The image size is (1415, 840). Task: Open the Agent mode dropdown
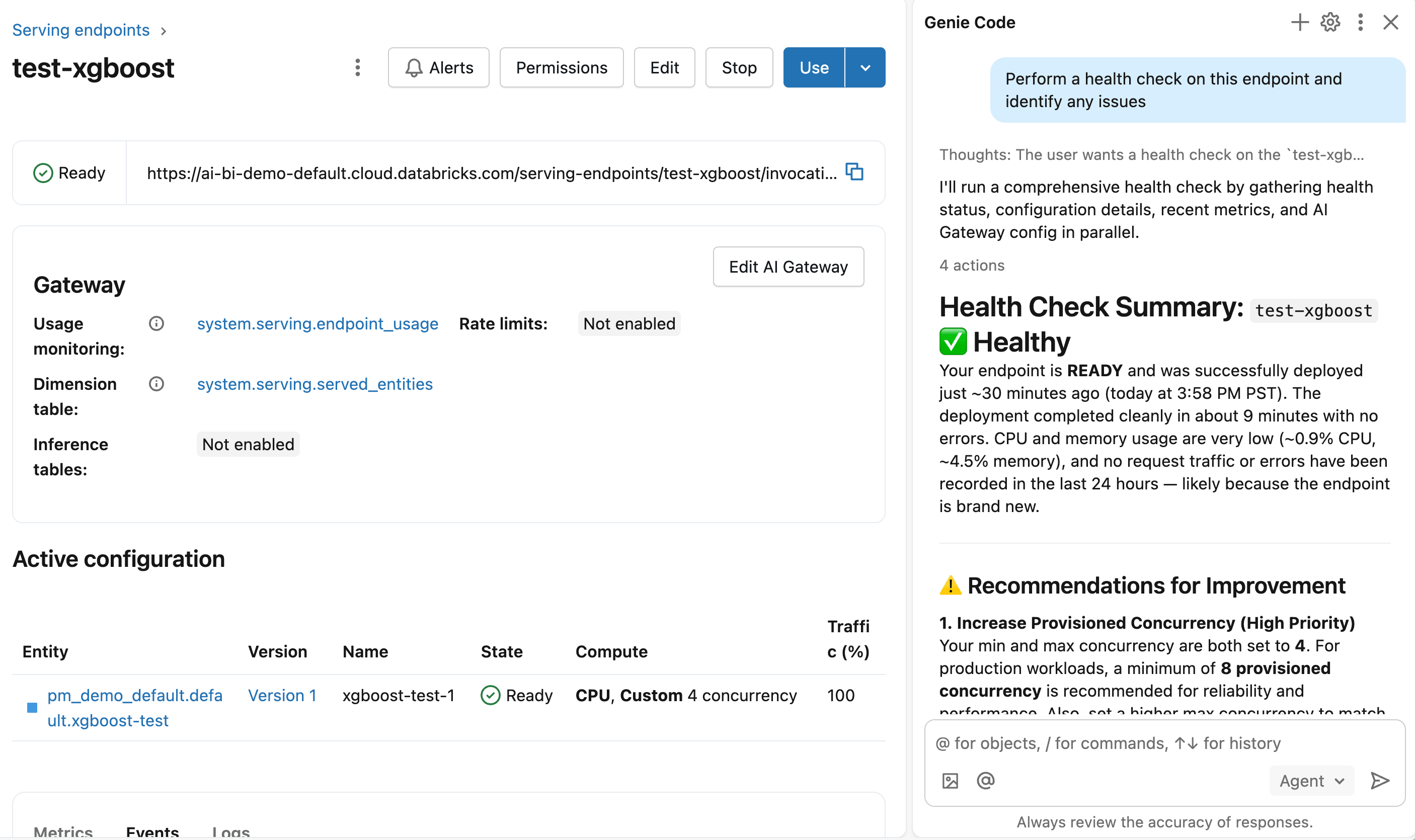(x=1311, y=781)
